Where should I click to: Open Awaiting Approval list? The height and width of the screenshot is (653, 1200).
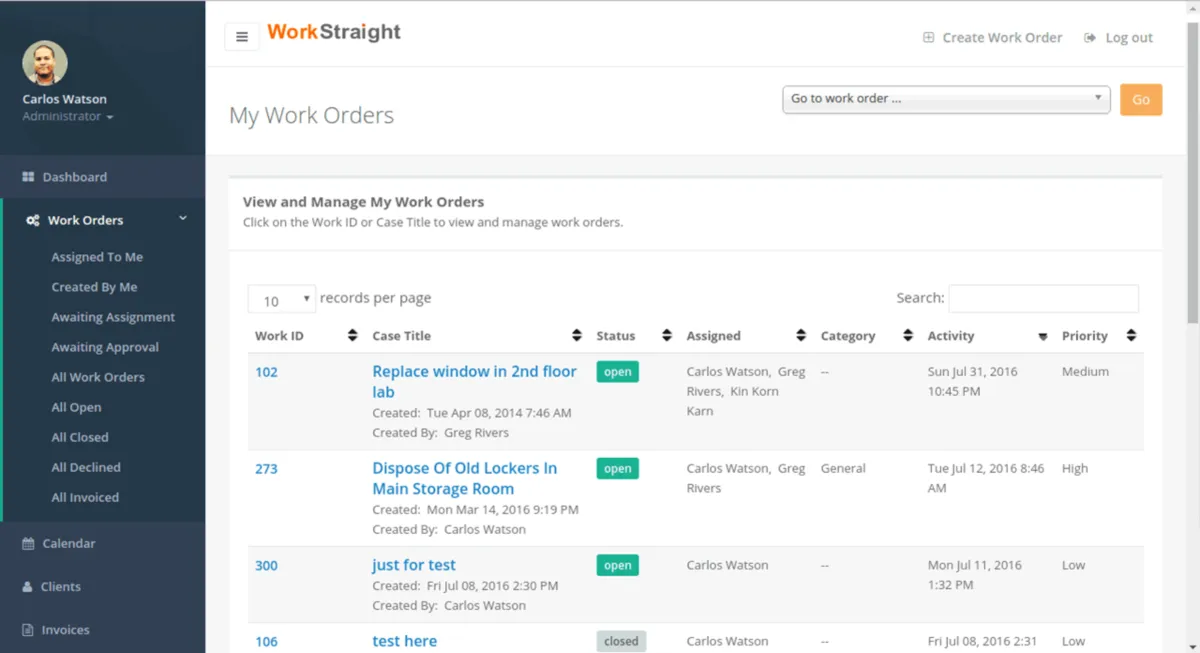tap(105, 347)
